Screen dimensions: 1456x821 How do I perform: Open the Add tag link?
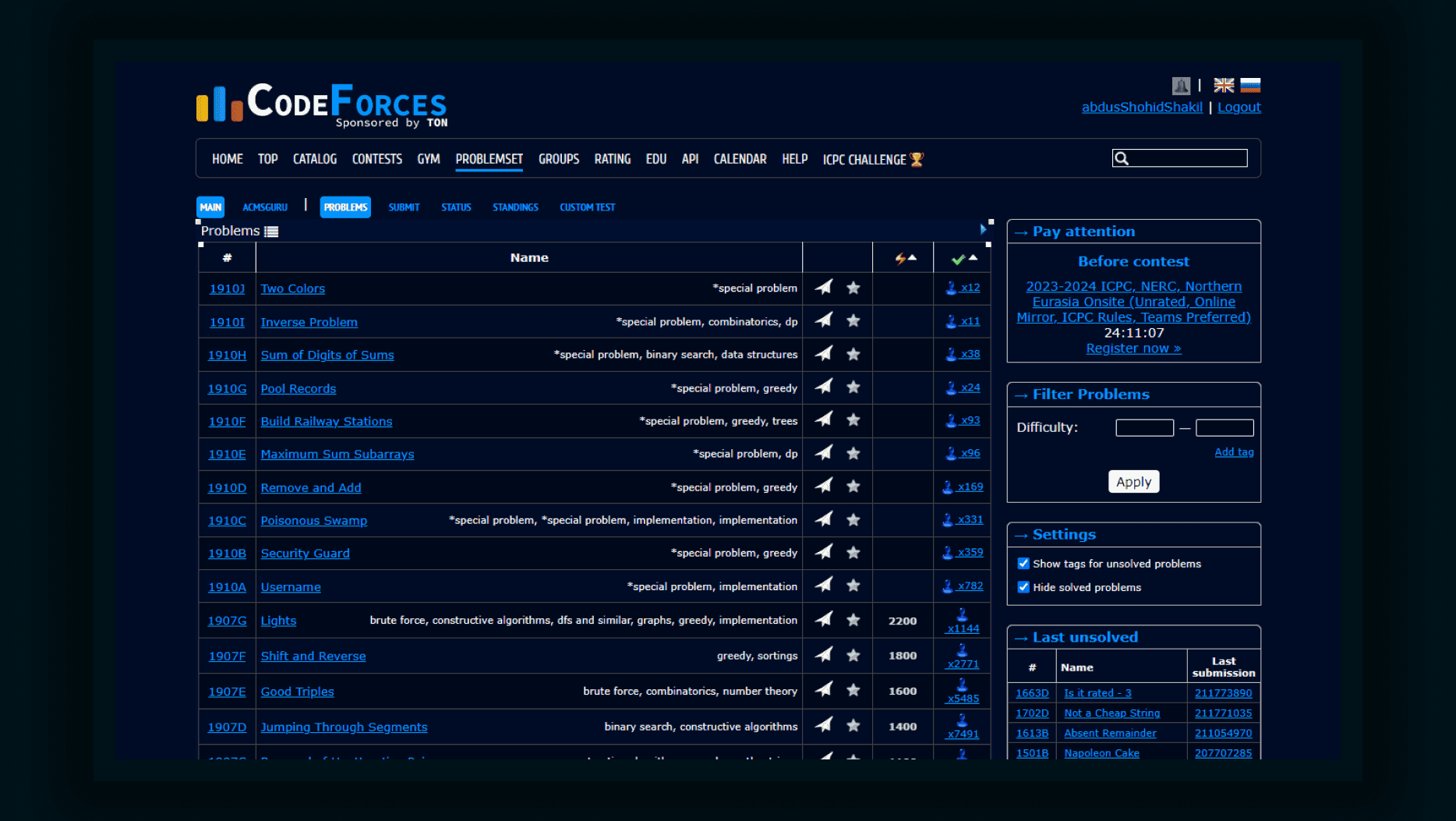coord(1233,452)
